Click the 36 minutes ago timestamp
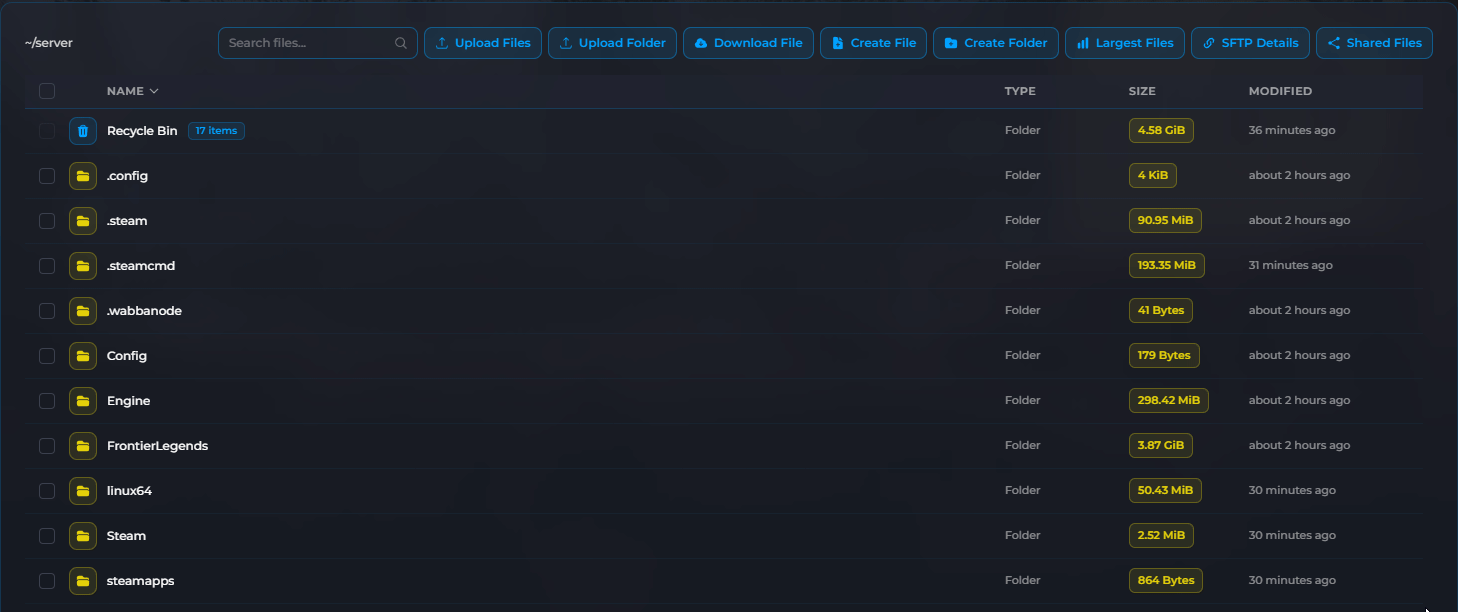 [x=1292, y=131]
